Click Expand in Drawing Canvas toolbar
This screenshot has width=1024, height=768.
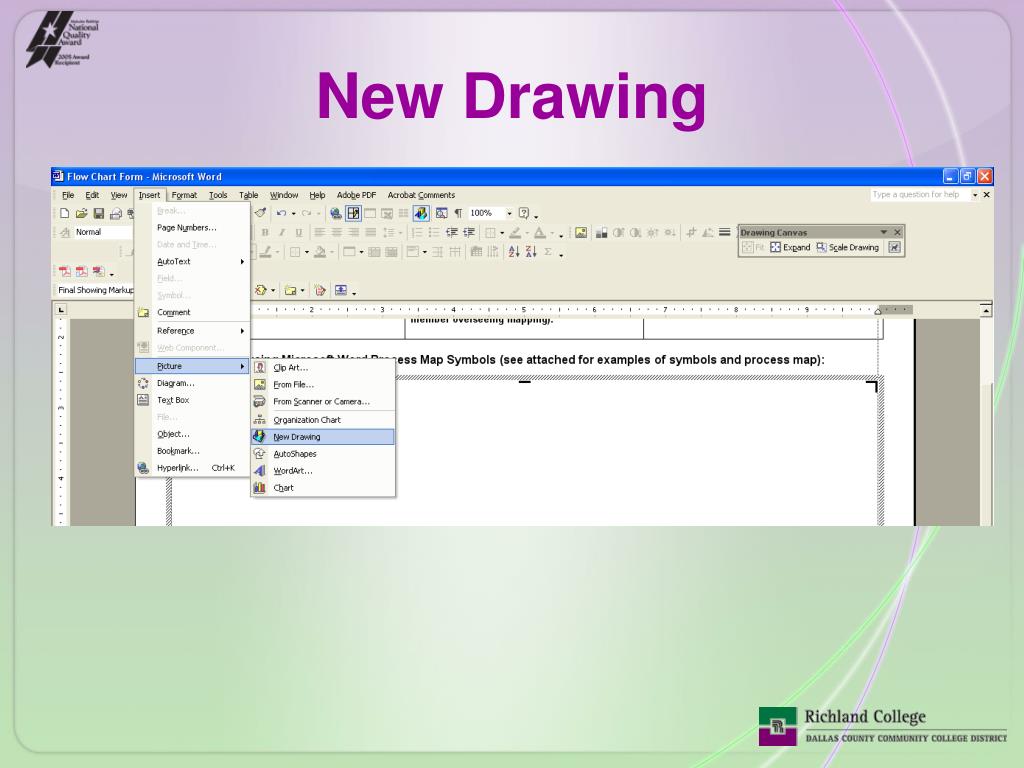790,248
